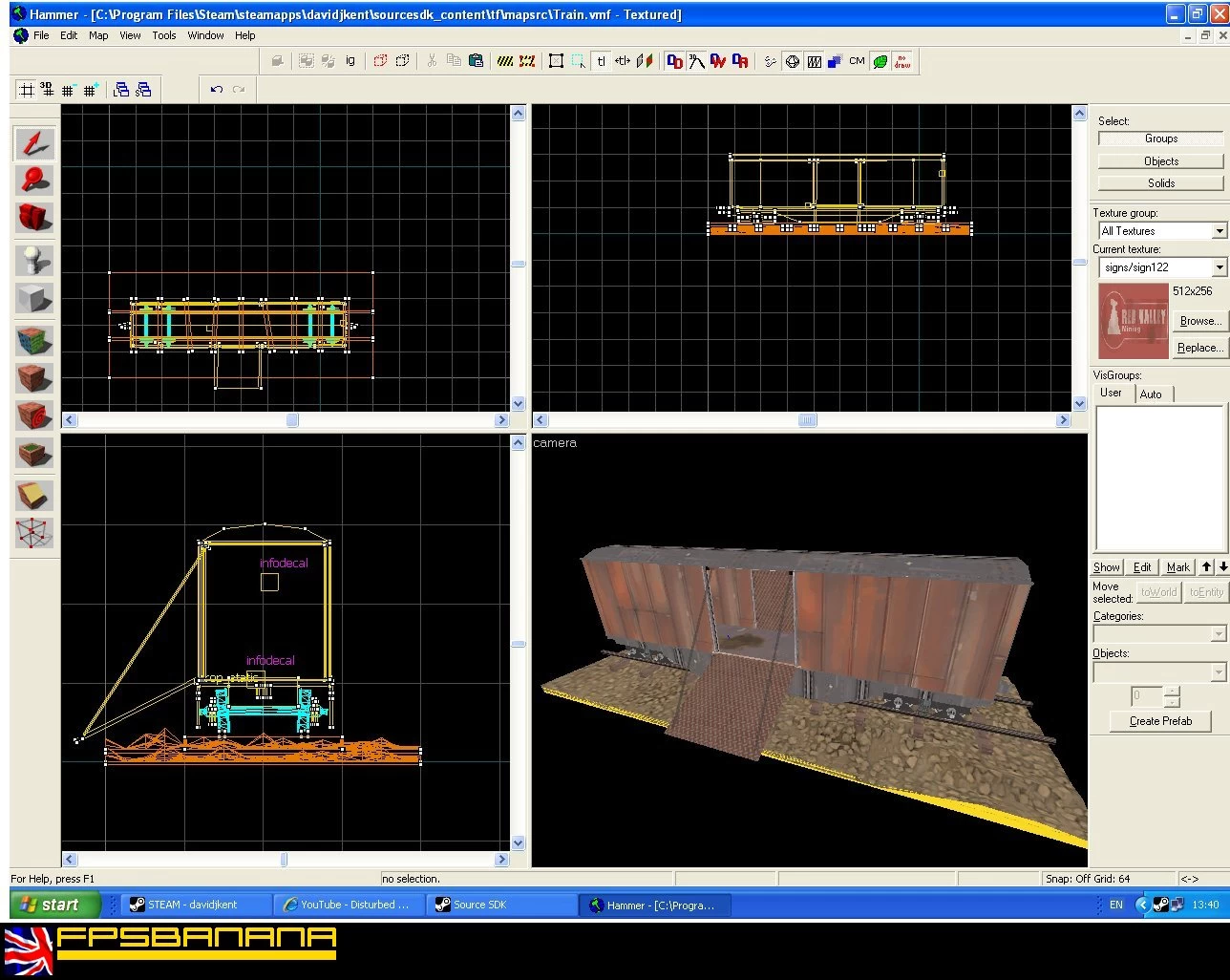Toggle the 3D grid display
Image resolution: width=1230 pixels, height=980 pixels.
[48, 90]
